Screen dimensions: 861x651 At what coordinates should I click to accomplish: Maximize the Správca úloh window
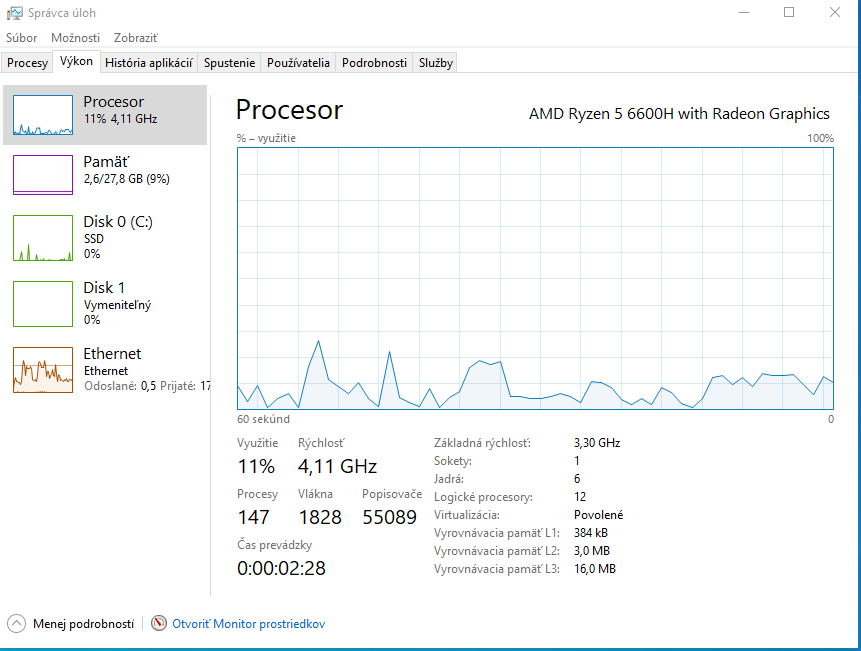point(789,12)
